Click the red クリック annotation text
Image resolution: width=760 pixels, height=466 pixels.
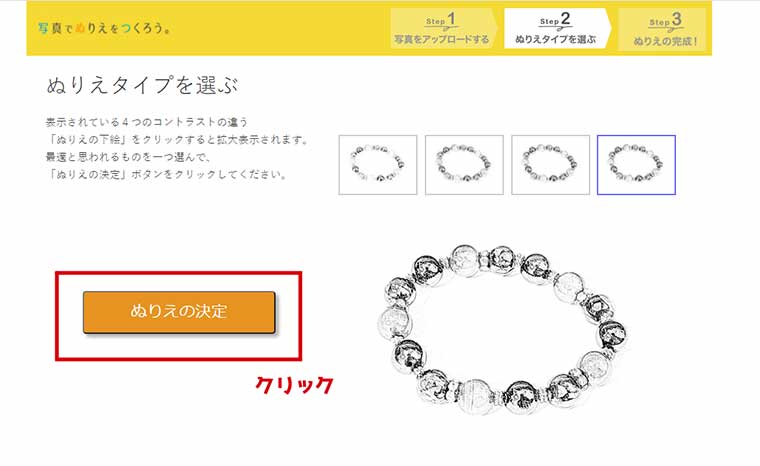[294, 385]
